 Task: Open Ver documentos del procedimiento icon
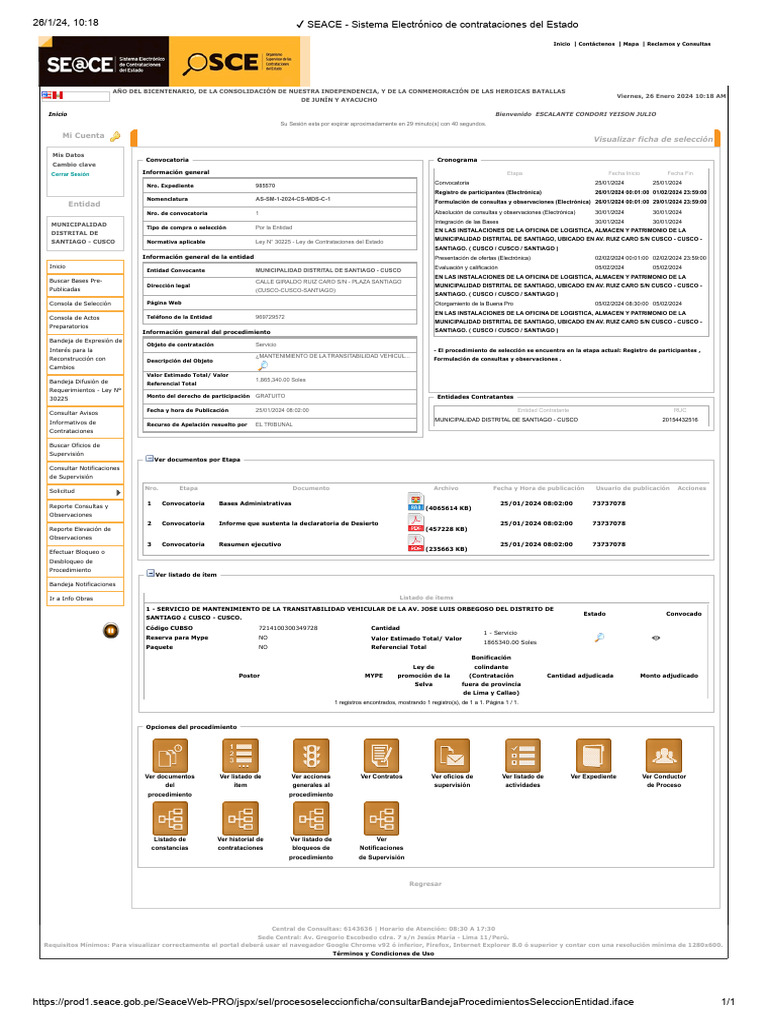(170, 756)
